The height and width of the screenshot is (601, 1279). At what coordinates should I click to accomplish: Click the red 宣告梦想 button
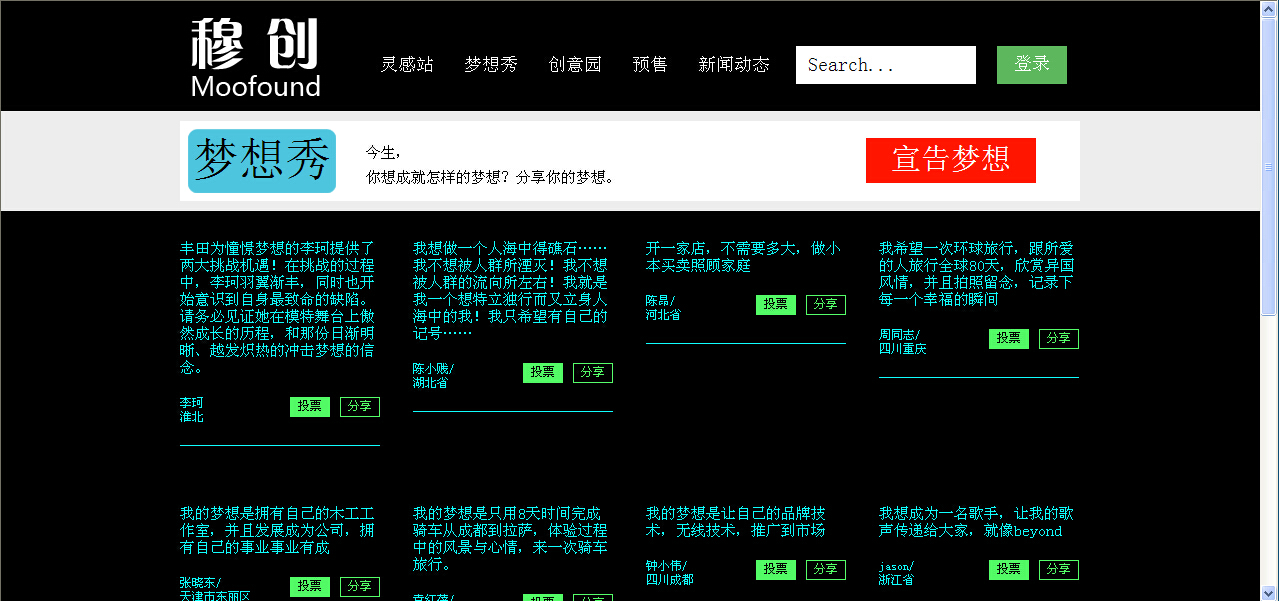950,160
